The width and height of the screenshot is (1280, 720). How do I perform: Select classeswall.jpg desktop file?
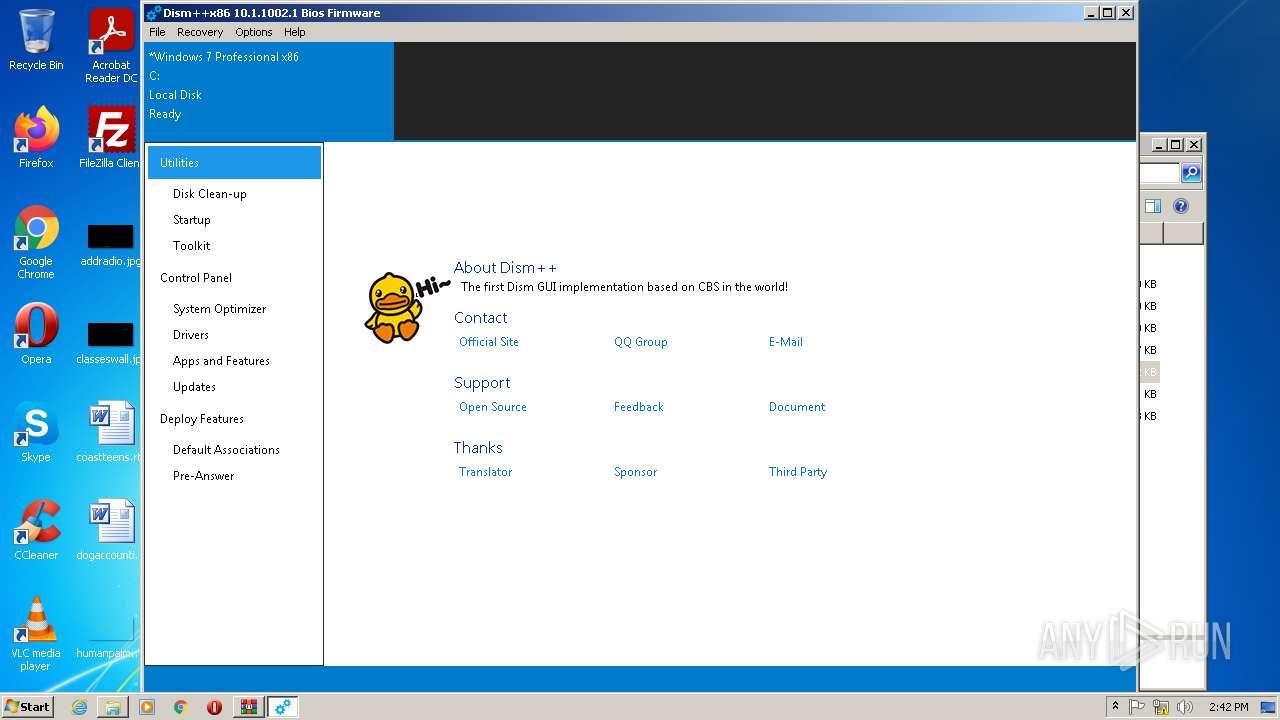click(x=111, y=342)
